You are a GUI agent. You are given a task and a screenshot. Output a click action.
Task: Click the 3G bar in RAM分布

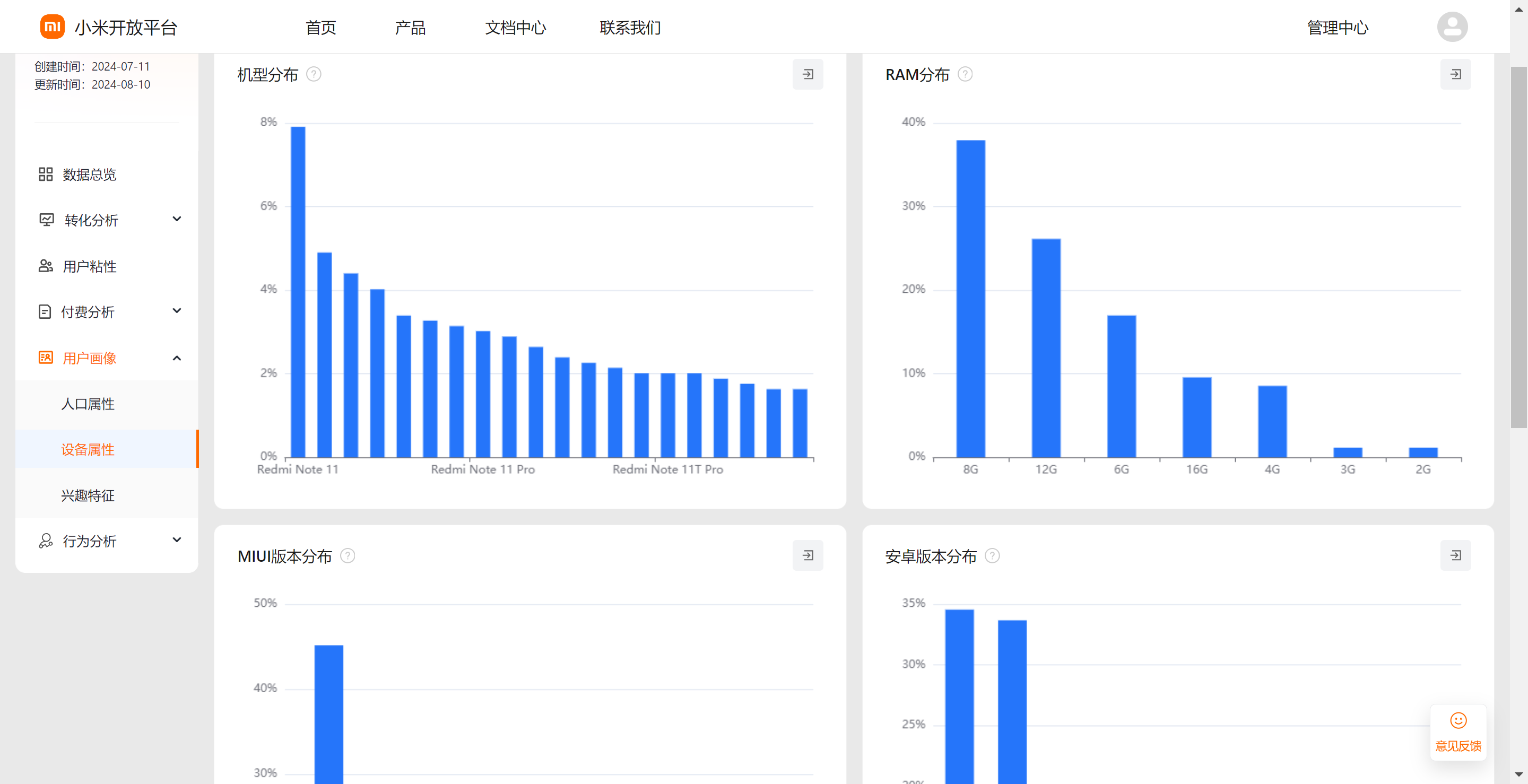(x=1348, y=452)
